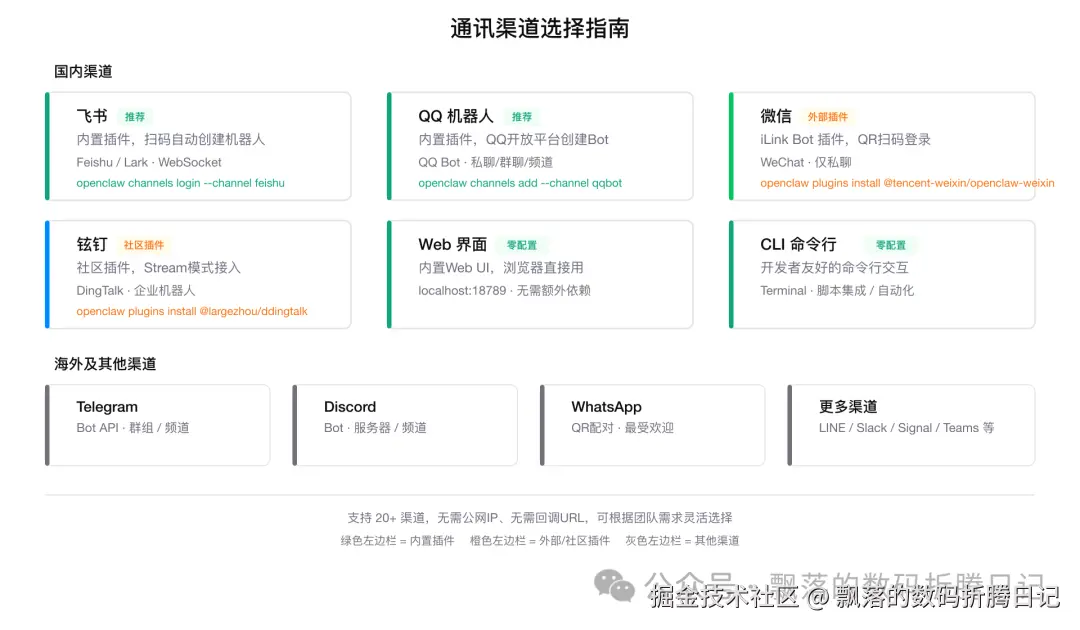Click the Web 界面 card title
1080x630 pixels.
coord(453,244)
